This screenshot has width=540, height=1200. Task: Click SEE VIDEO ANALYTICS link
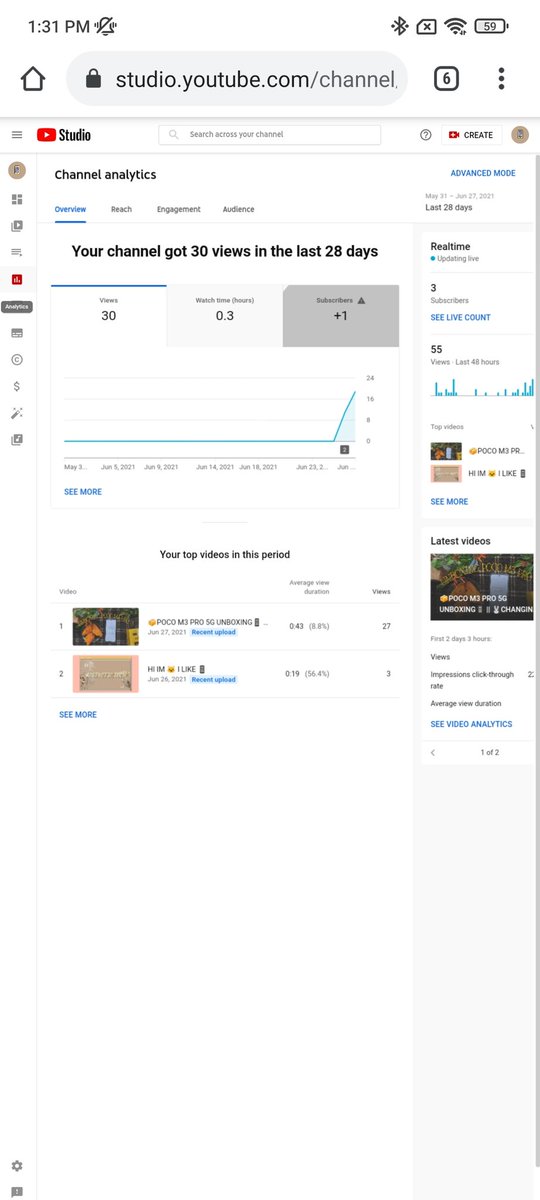click(471, 724)
